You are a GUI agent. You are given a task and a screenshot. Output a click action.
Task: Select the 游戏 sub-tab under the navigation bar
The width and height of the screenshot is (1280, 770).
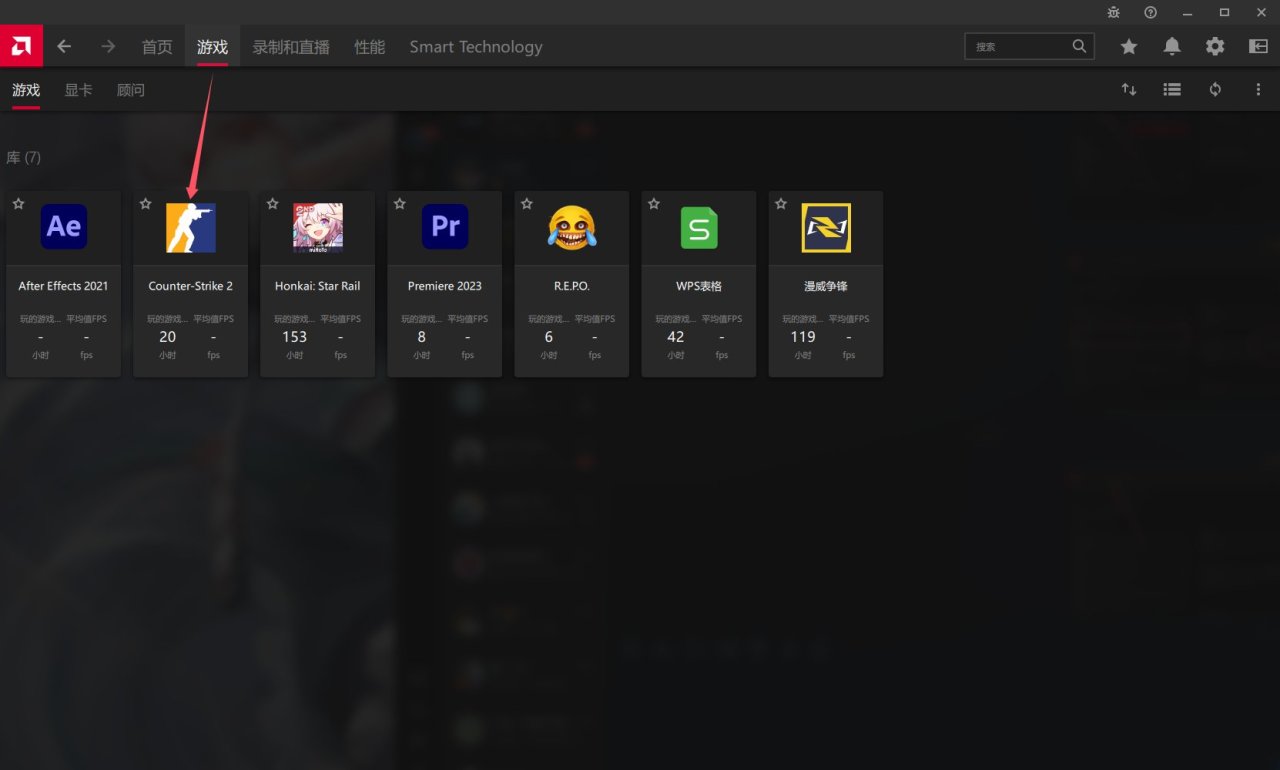[x=26, y=90]
